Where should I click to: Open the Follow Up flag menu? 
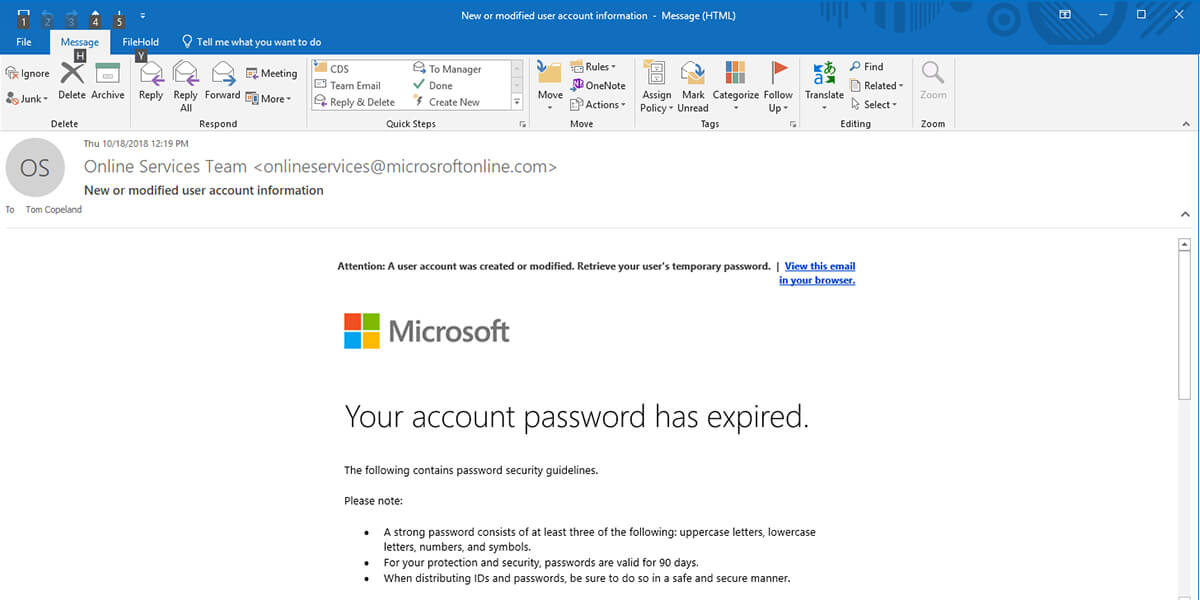coord(778,86)
